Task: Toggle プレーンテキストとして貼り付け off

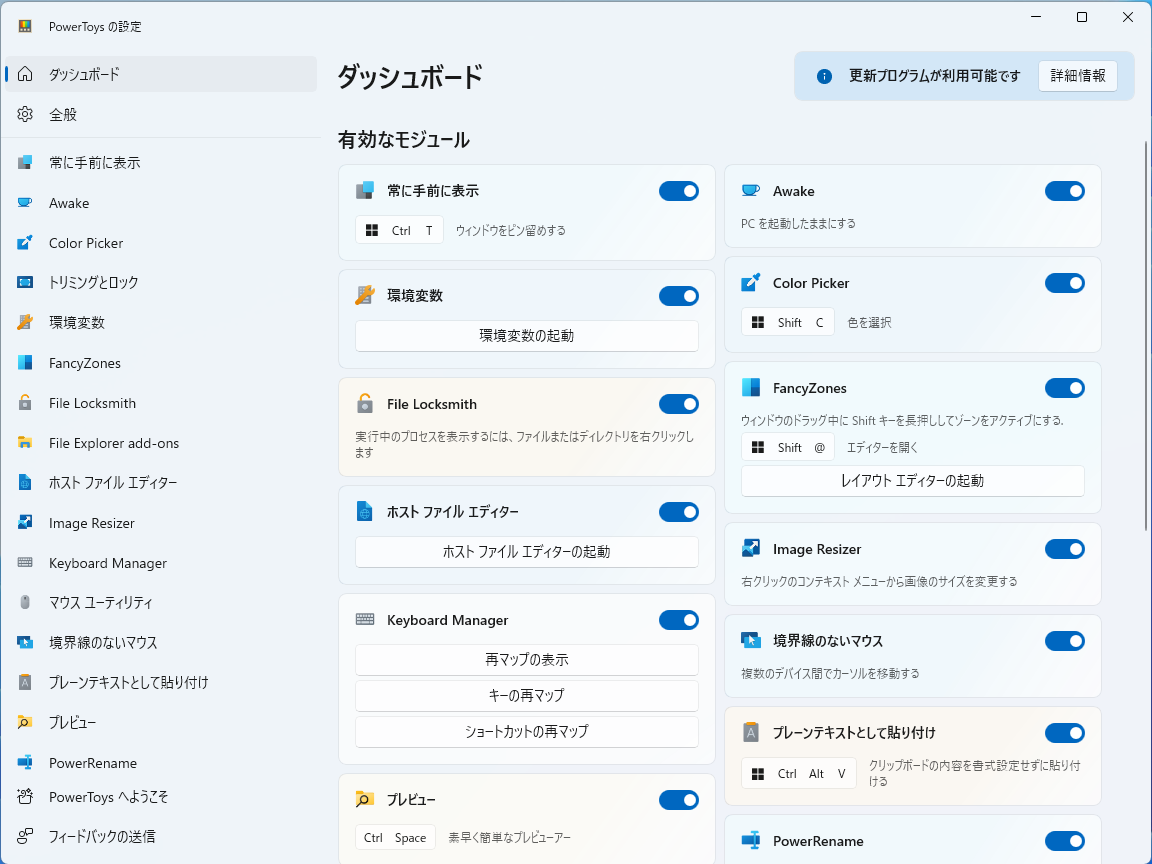Action: click(x=1065, y=732)
